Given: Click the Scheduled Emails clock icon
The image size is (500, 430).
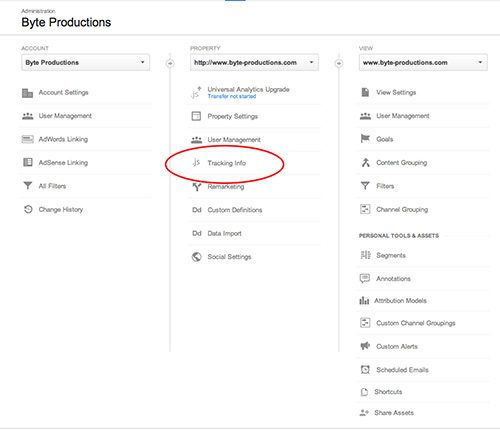Looking at the screenshot, I should 365,369.
